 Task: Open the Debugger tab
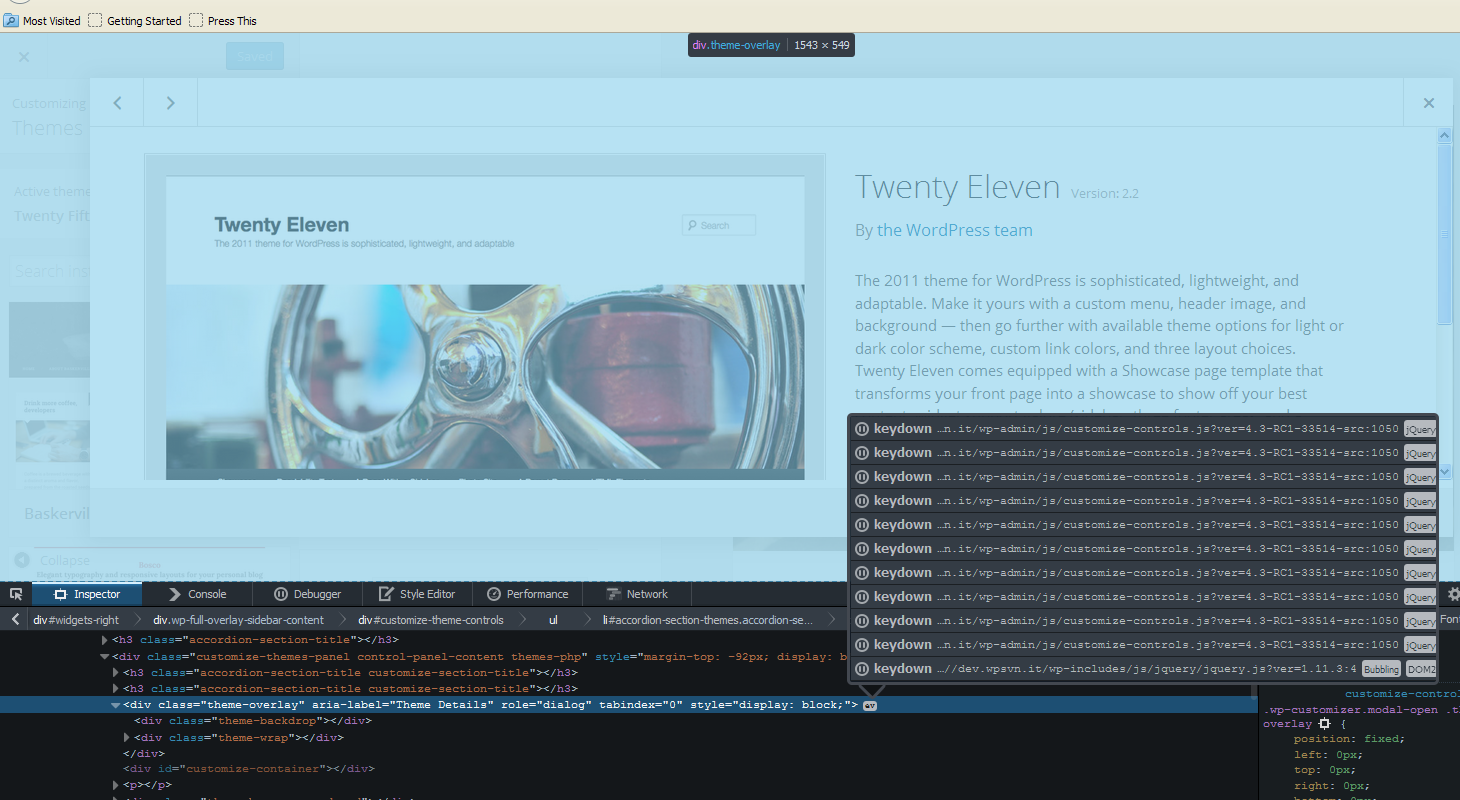pos(308,594)
